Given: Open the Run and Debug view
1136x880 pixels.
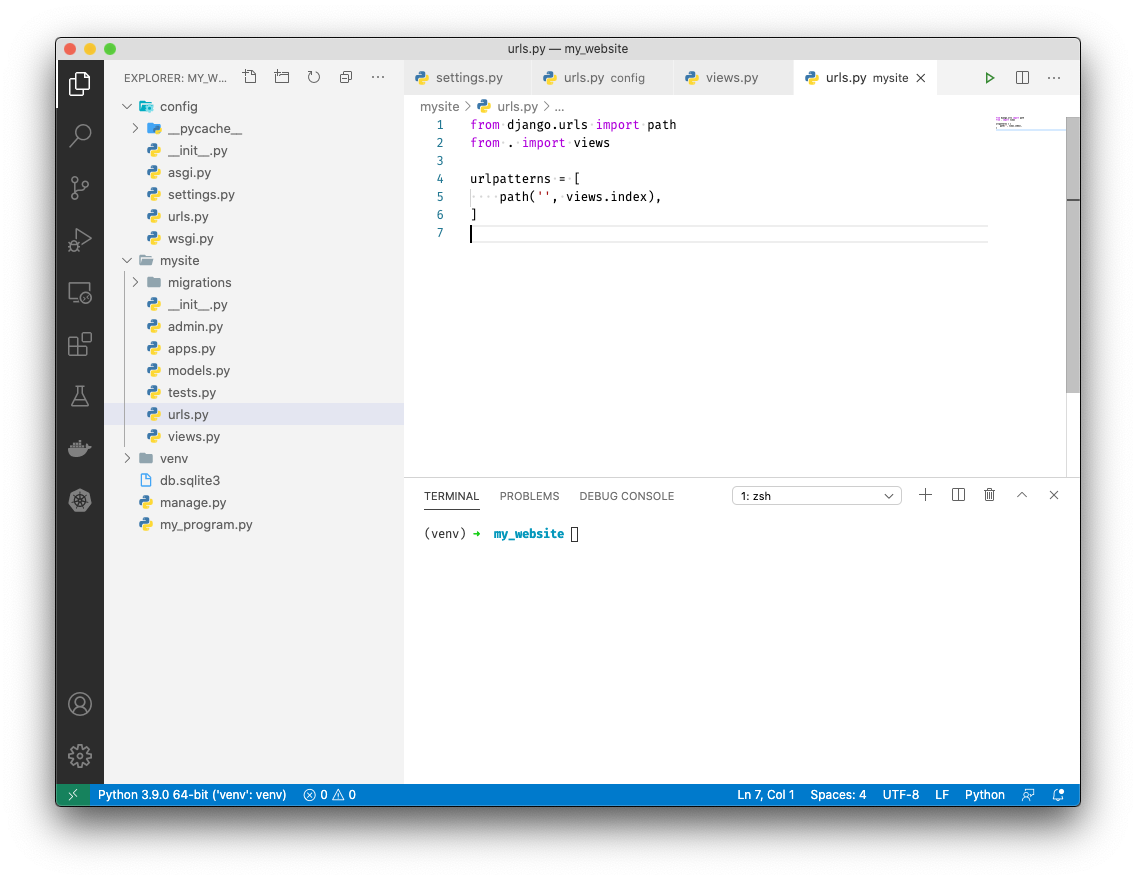Looking at the screenshot, I should tap(80, 240).
